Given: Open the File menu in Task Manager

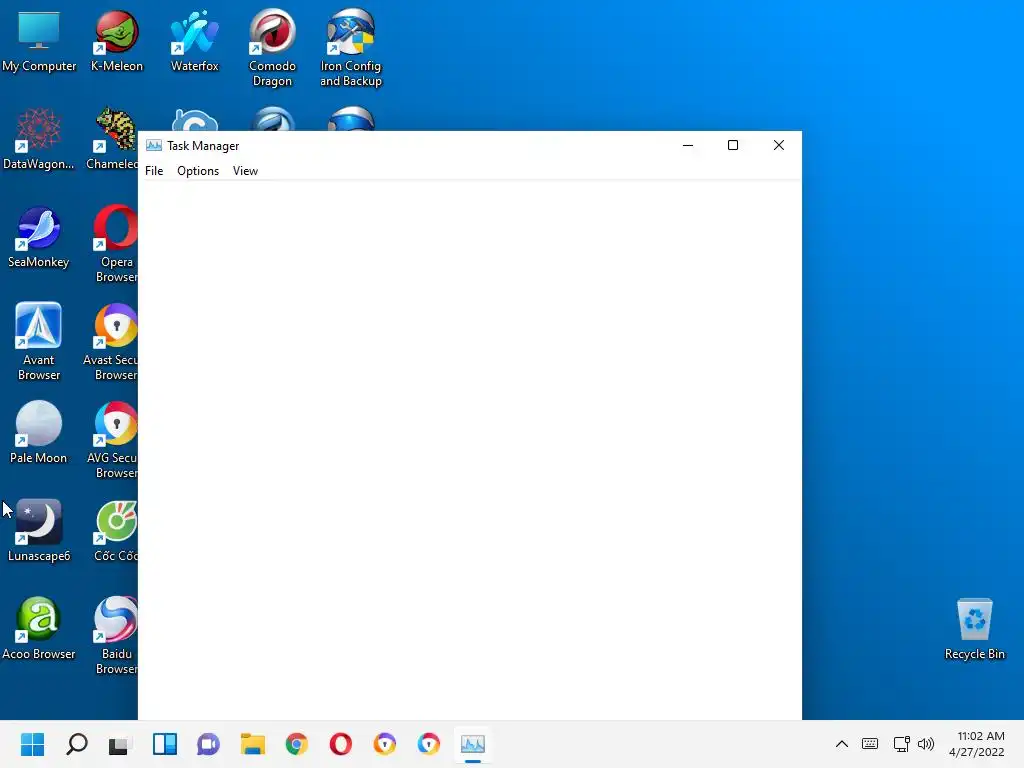Looking at the screenshot, I should coord(154,171).
